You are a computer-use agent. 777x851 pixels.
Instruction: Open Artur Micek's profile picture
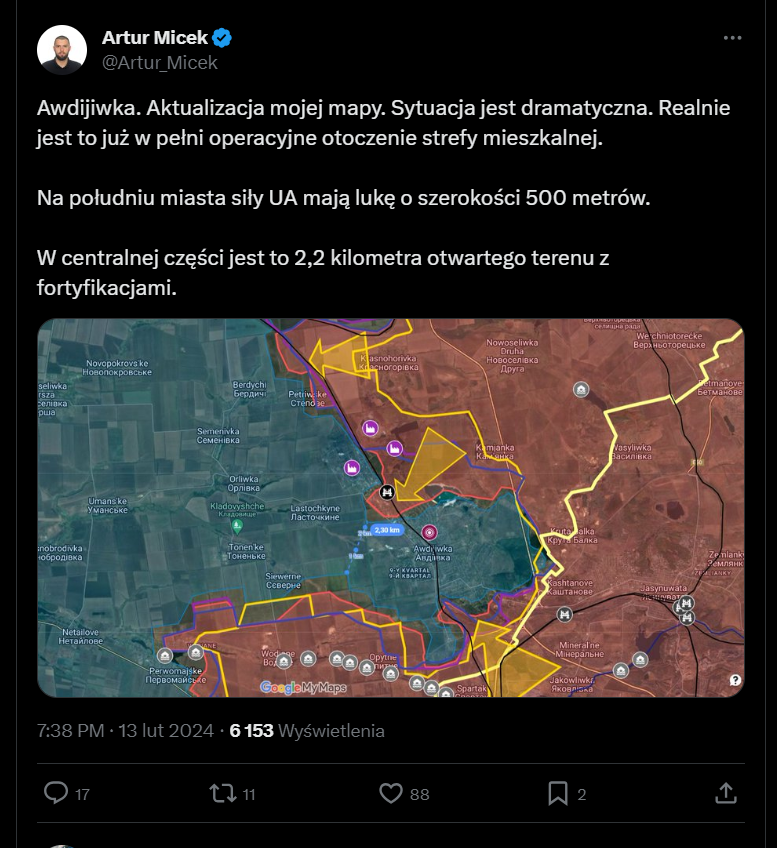tap(62, 50)
